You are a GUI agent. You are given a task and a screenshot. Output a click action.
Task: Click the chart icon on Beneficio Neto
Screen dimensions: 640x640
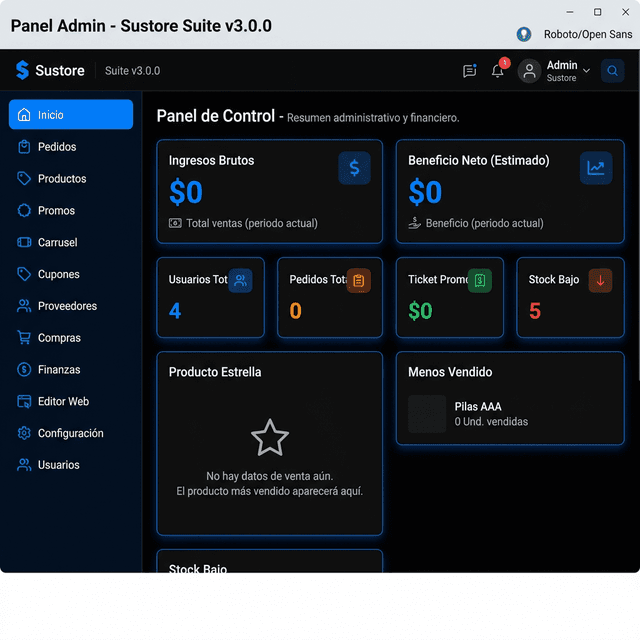pyautogui.click(x=596, y=168)
